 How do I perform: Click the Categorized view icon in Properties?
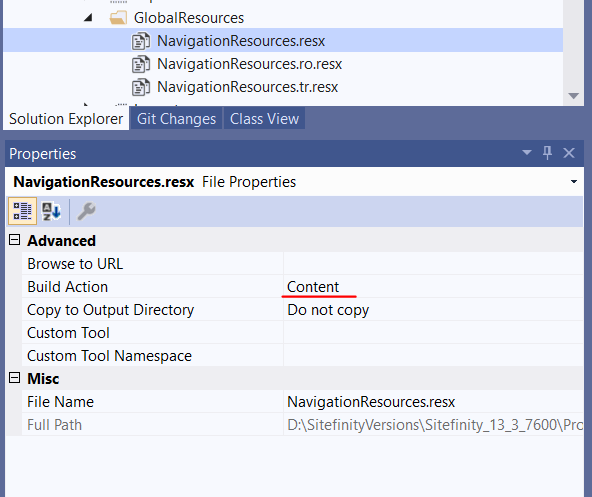click(22, 211)
